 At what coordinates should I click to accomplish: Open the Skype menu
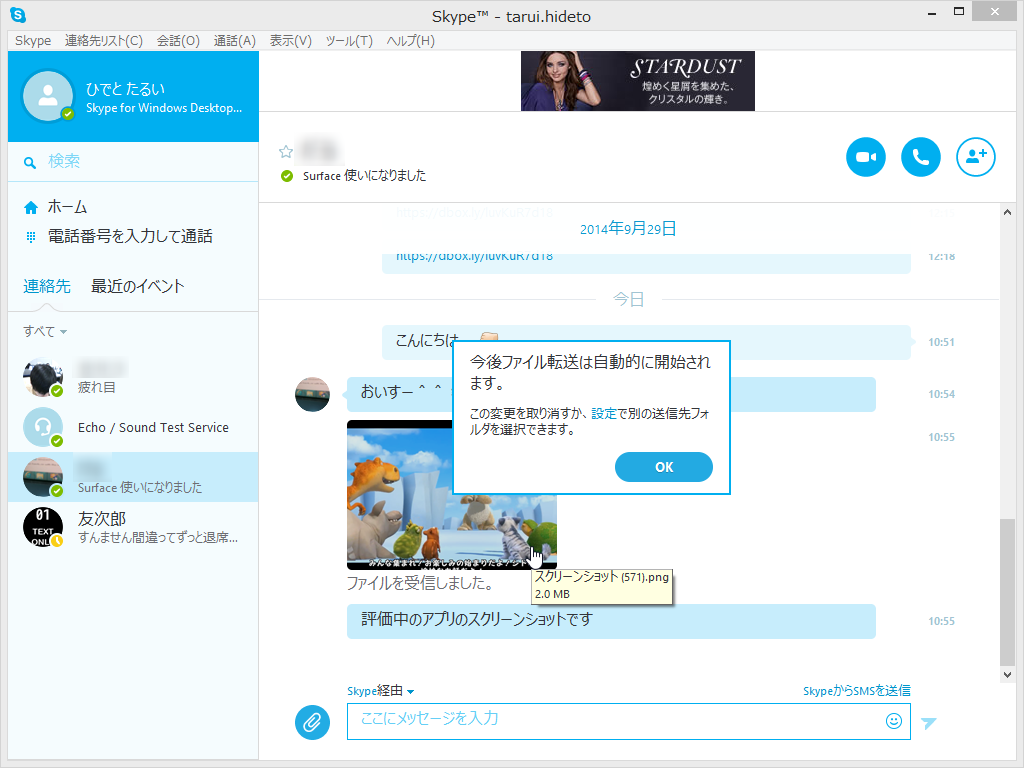(x=33, y=40)
